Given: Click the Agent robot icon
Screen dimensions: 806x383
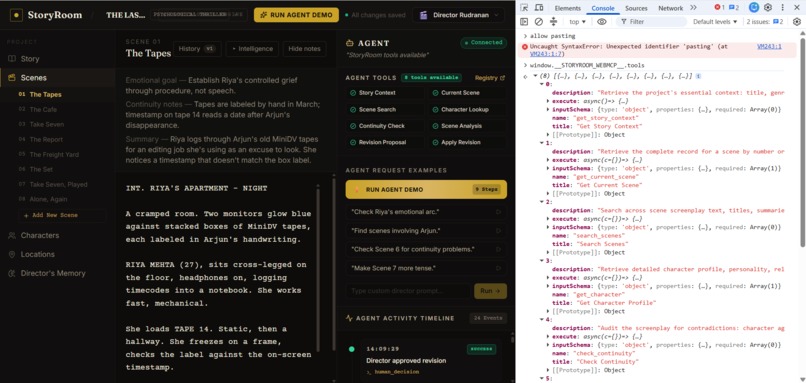Looking at the screenshot, I should click(x=350, y=43).
